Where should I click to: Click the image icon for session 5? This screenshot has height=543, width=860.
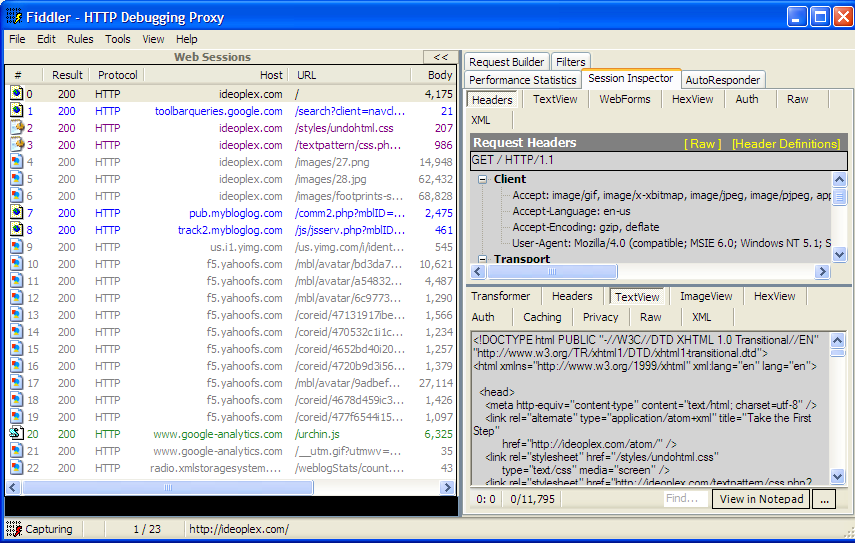[x=17, y=178]
